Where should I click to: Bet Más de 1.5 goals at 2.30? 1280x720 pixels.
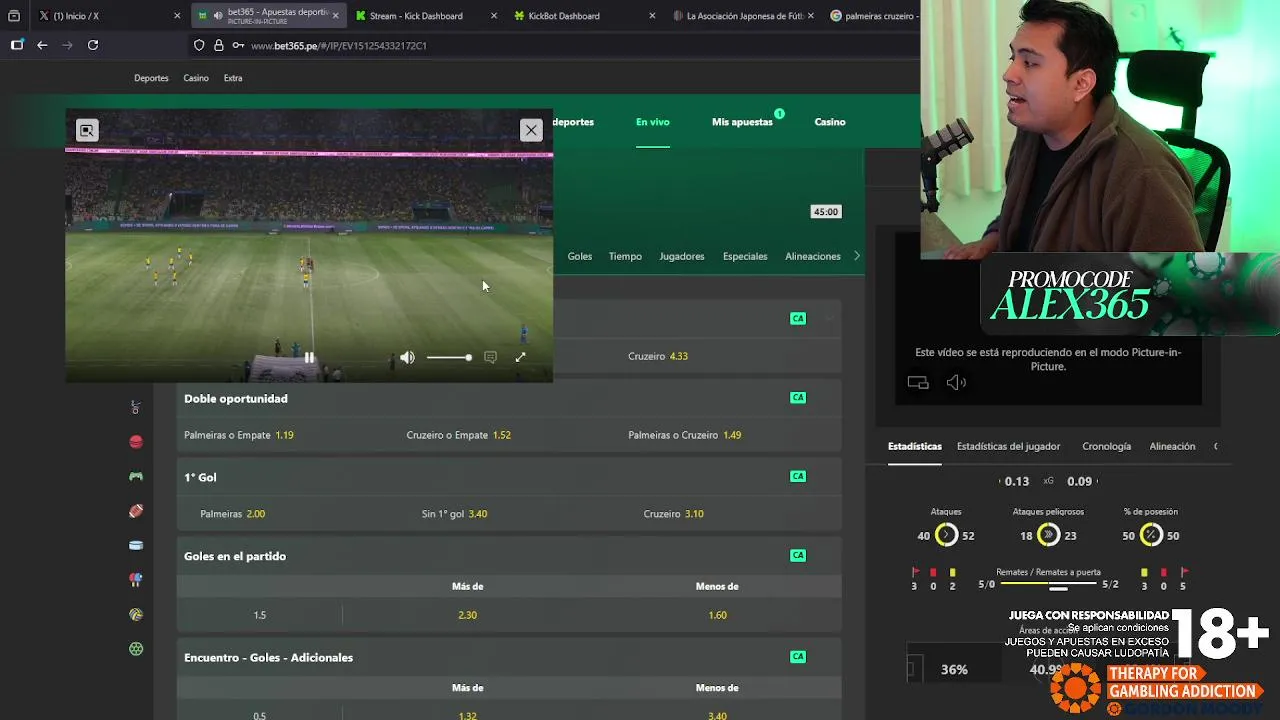tap(467, 615)
